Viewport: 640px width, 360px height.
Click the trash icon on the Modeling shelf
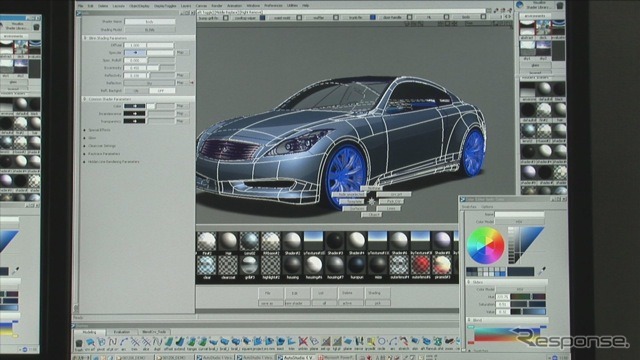(78, 343)
